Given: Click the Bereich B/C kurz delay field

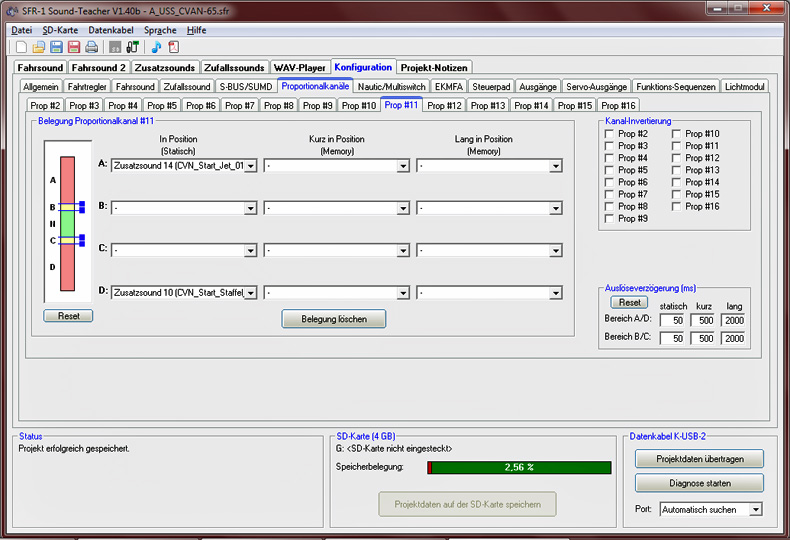Looking at the screenshot, I should tap(702, 339).
